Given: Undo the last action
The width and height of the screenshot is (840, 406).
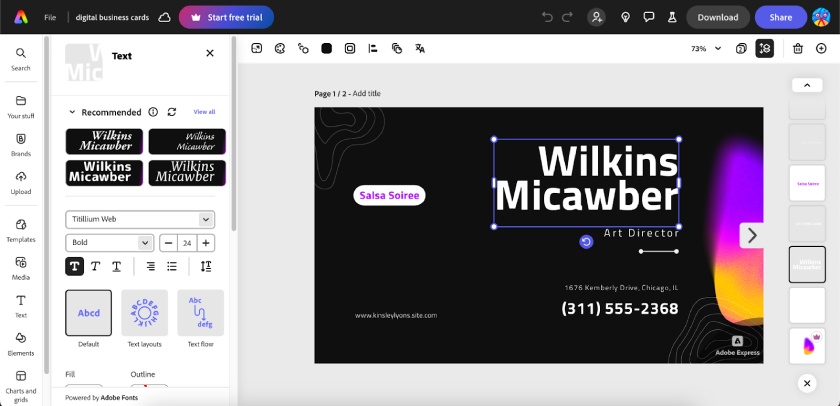Looking at the screenshot, I should point(547,17).
